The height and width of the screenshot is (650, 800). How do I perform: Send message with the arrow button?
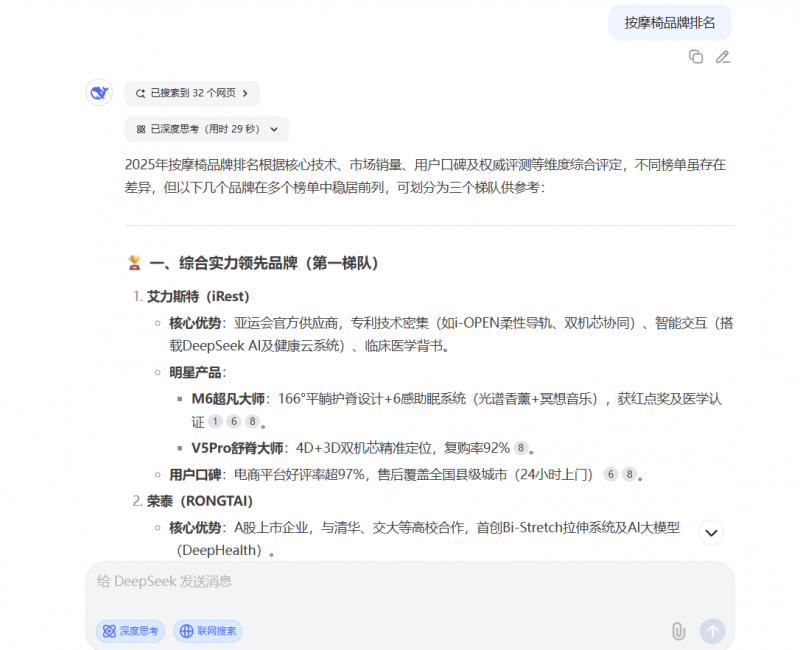713,631
